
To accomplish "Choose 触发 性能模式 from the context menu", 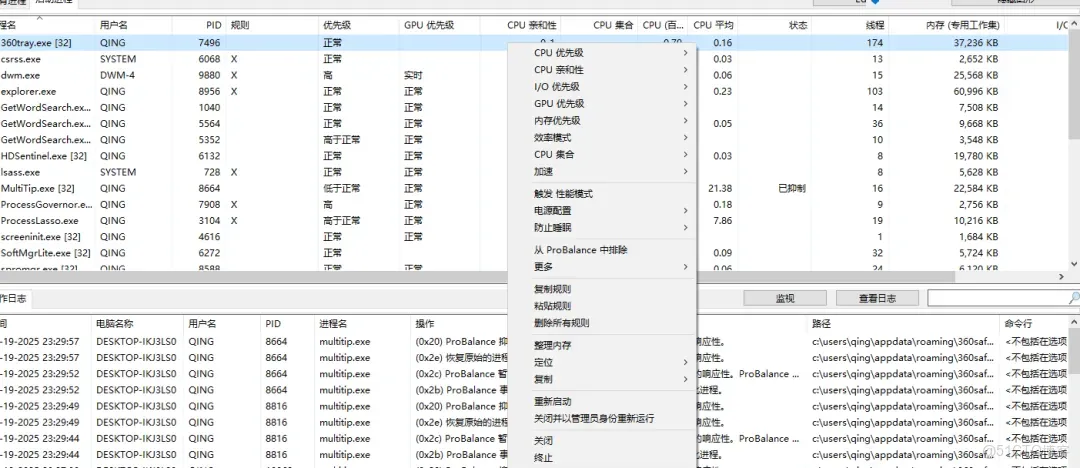I will (x=601, y=194).
